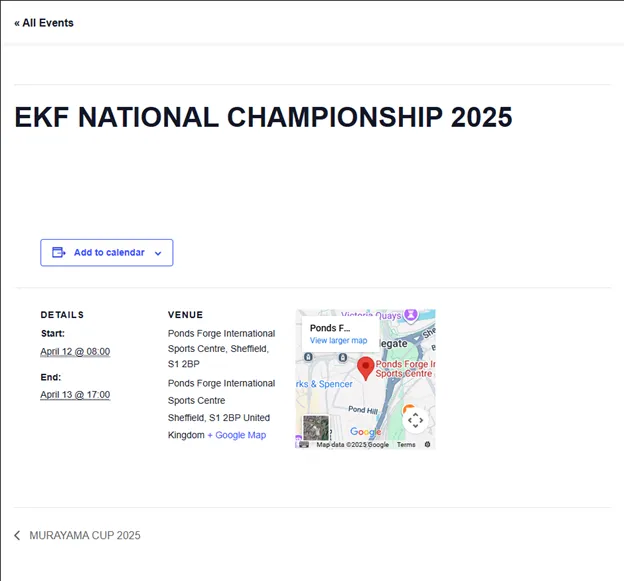The image size is (624, 581).
Task: Navigate to previous event Murayama Cup 2025
Action: [x=84, y=536]
